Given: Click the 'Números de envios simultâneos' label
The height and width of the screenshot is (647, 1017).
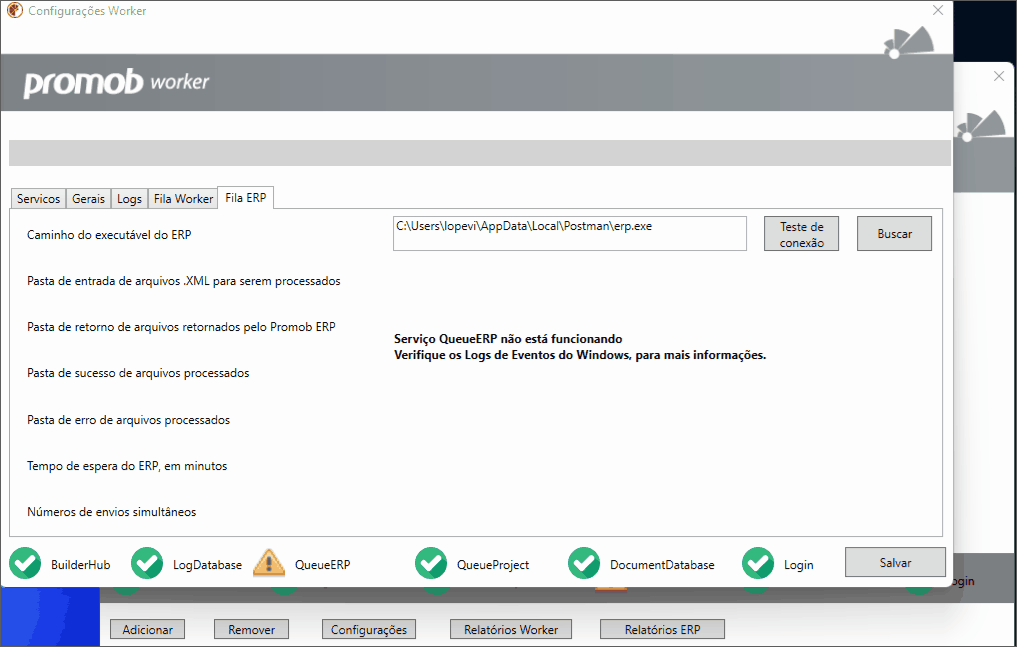Looking at the screenshot, I should pyautogui.click(x=112, y=512).
